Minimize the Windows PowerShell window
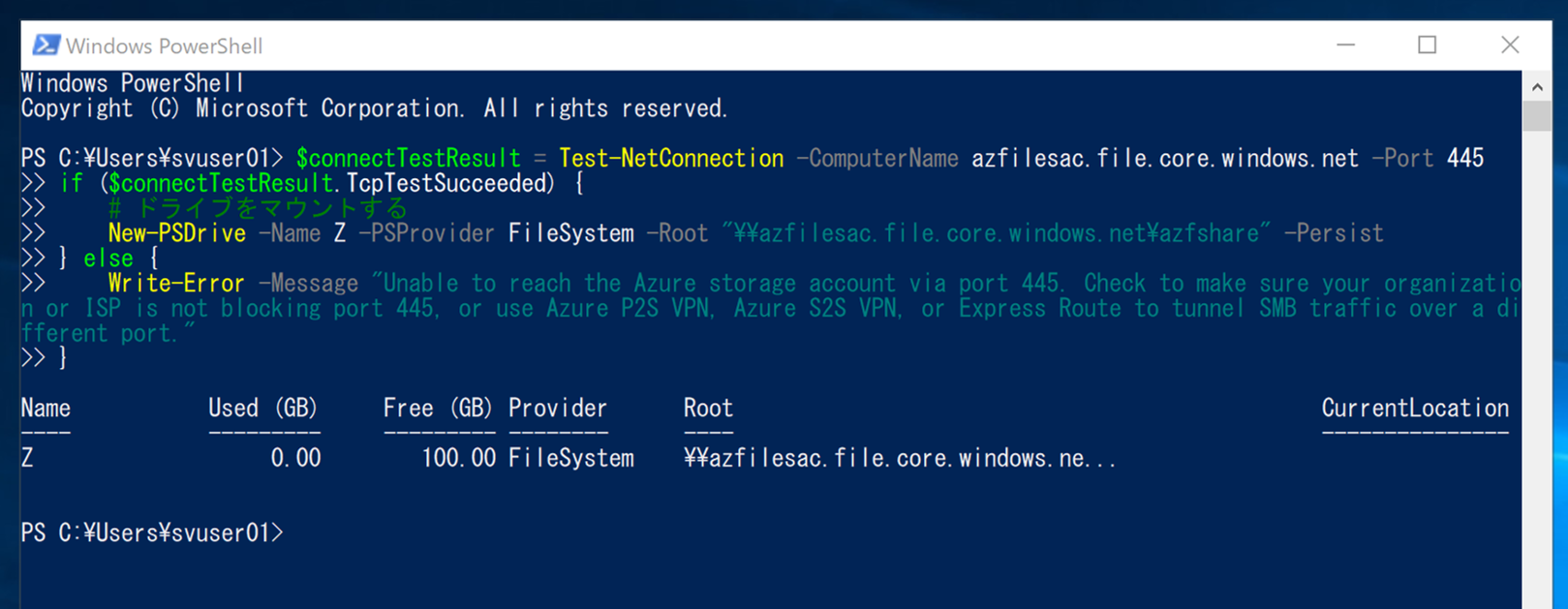The height and width of the screenshot is (609, 1568). click(x=1345, y=45)
